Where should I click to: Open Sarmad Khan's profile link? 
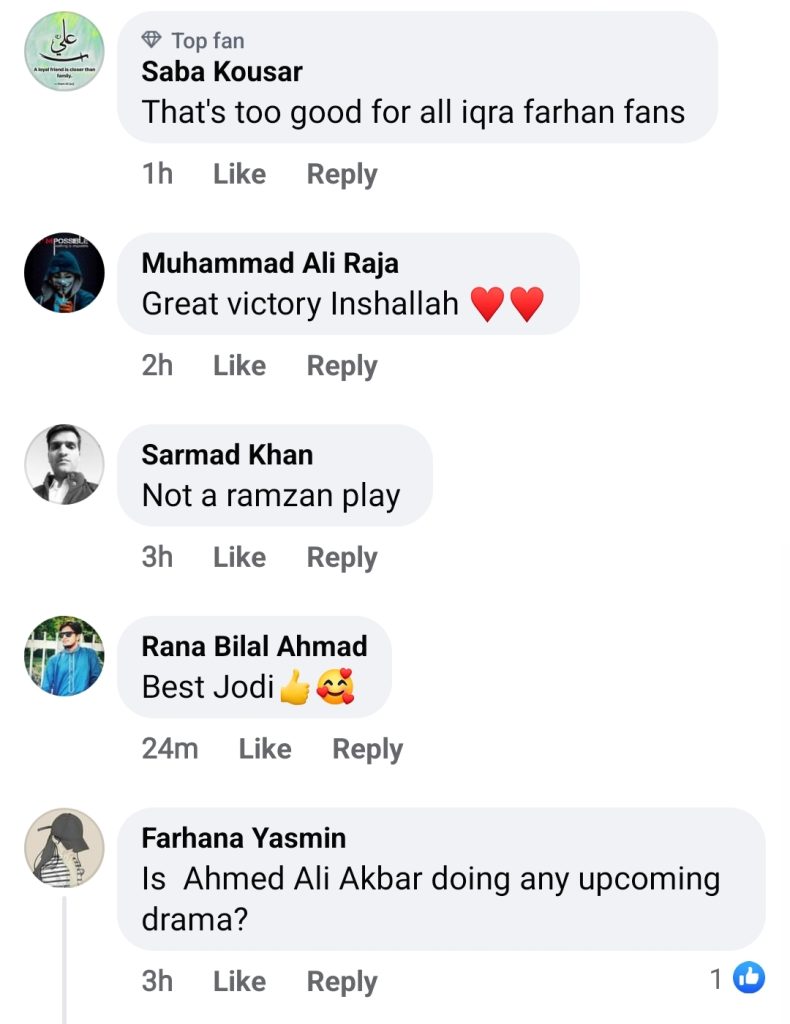point(226,455)
